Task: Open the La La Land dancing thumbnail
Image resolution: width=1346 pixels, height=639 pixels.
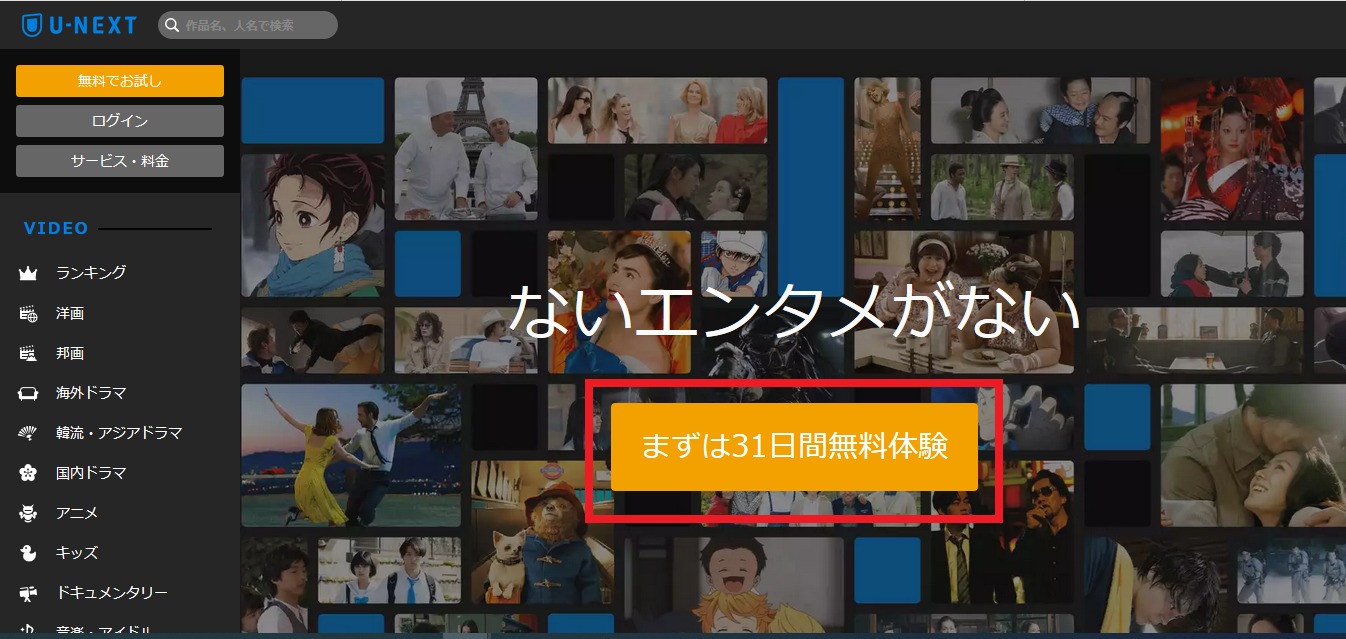Action: point(350,455)
